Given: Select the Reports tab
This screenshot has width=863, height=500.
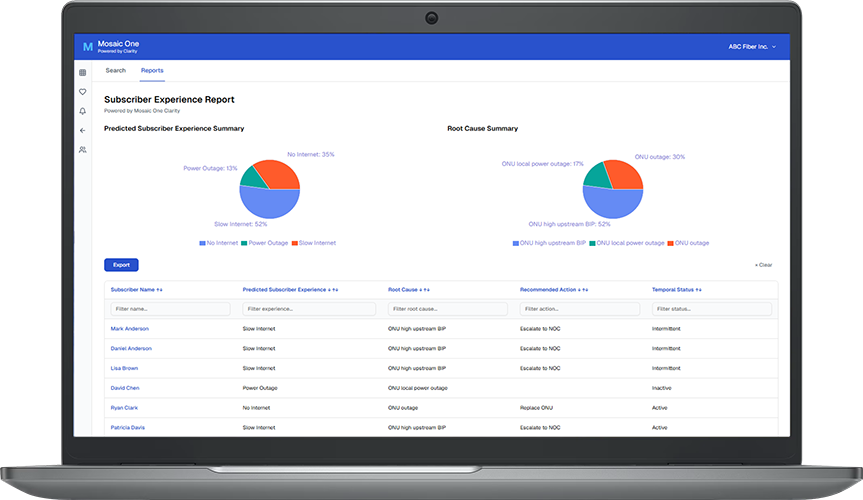Looking at the screenshot, I should 152,71.
